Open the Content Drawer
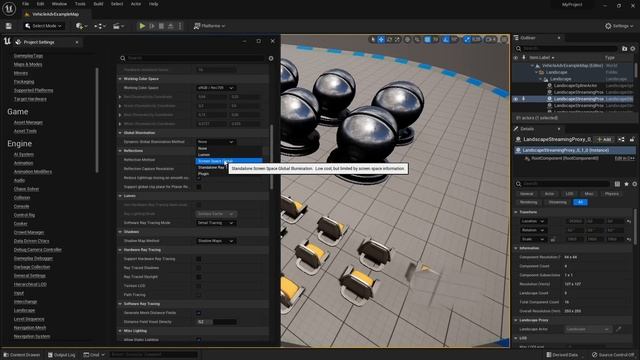Screen dimensions: 640x360 pos(22,355)
